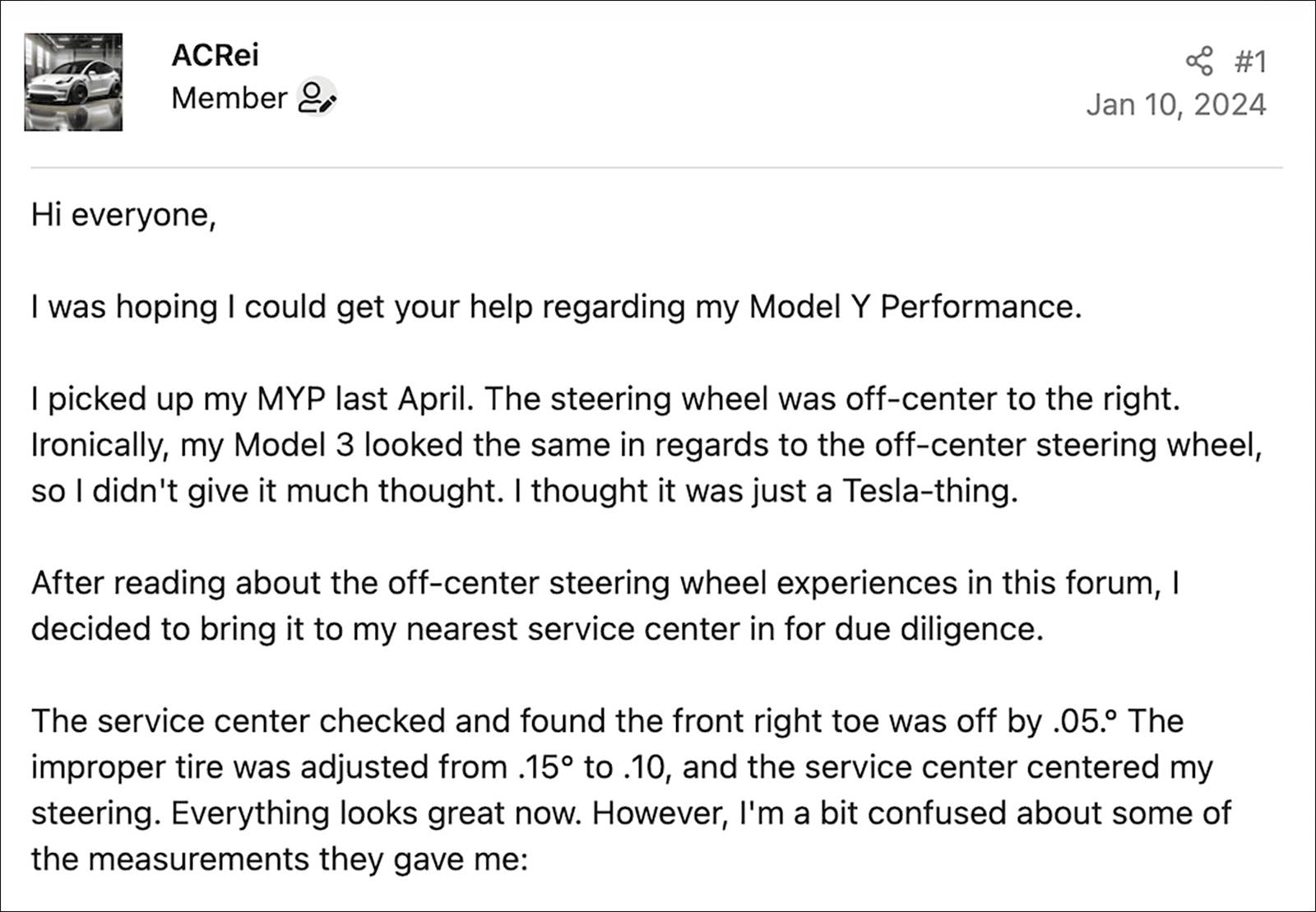Open ACRei's Tesla avatar picture
The width and height of the screenshot is (1316, 912).
[x=73, y=82]
